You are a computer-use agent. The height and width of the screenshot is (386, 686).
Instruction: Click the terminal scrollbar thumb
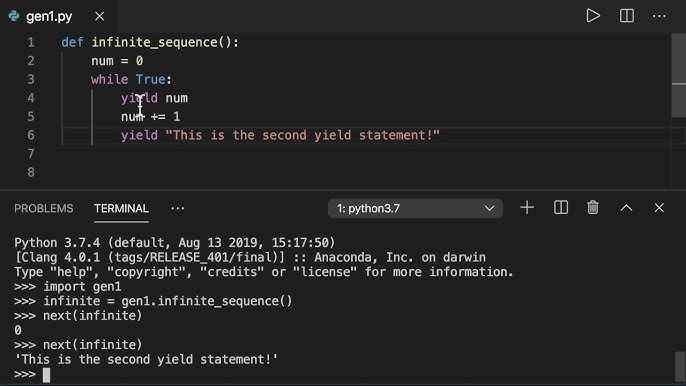tap(679, 366)
